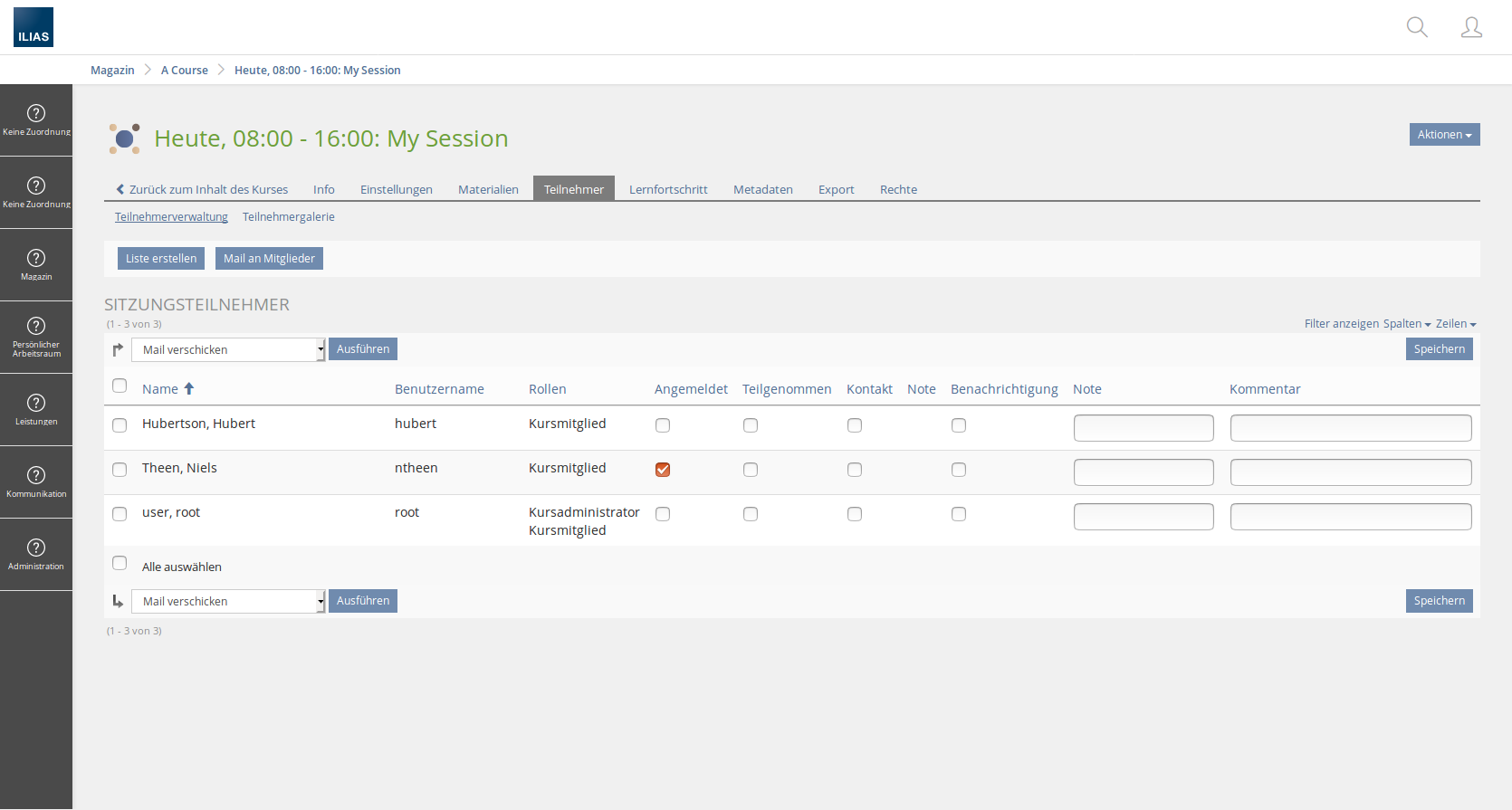Open Administration sidebar item
Screen dimensions: 1512x810
tap(36, 554)
